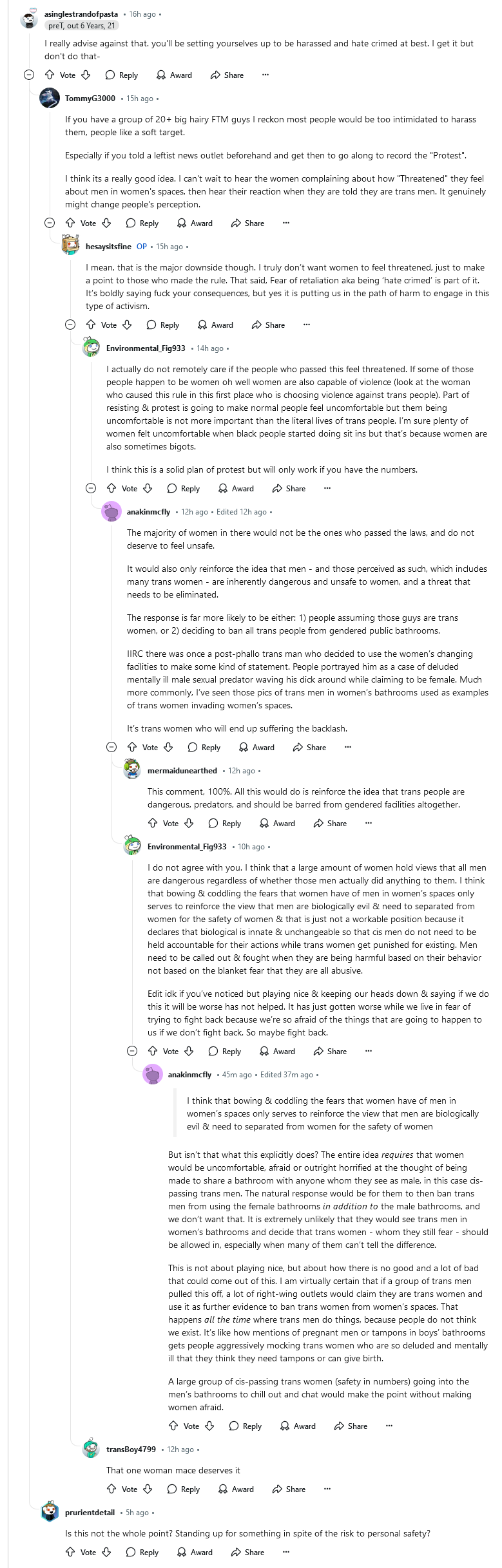Share mermaidunearthed's comment
This screenshot has width=502, height=1568.
pos(330,823)
